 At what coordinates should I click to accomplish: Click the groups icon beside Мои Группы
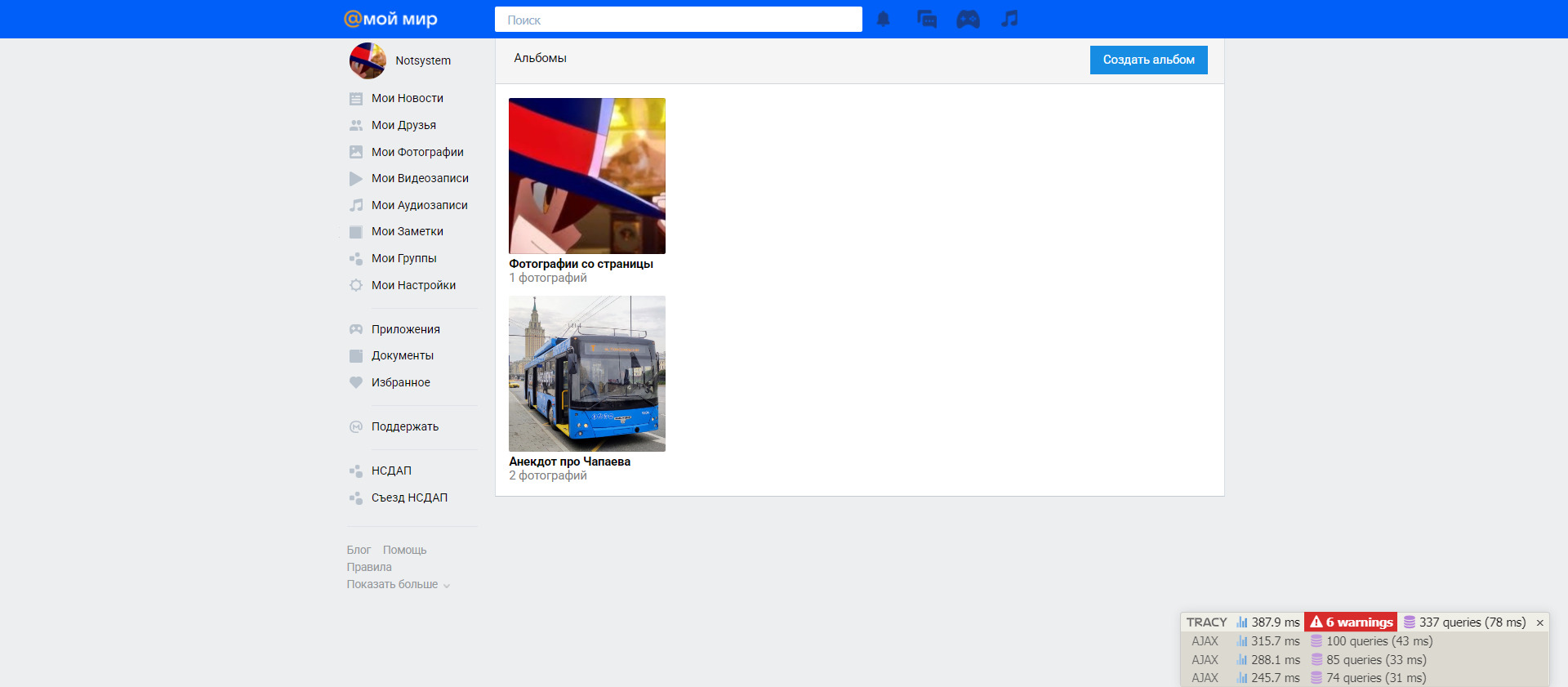click(356, 259)
